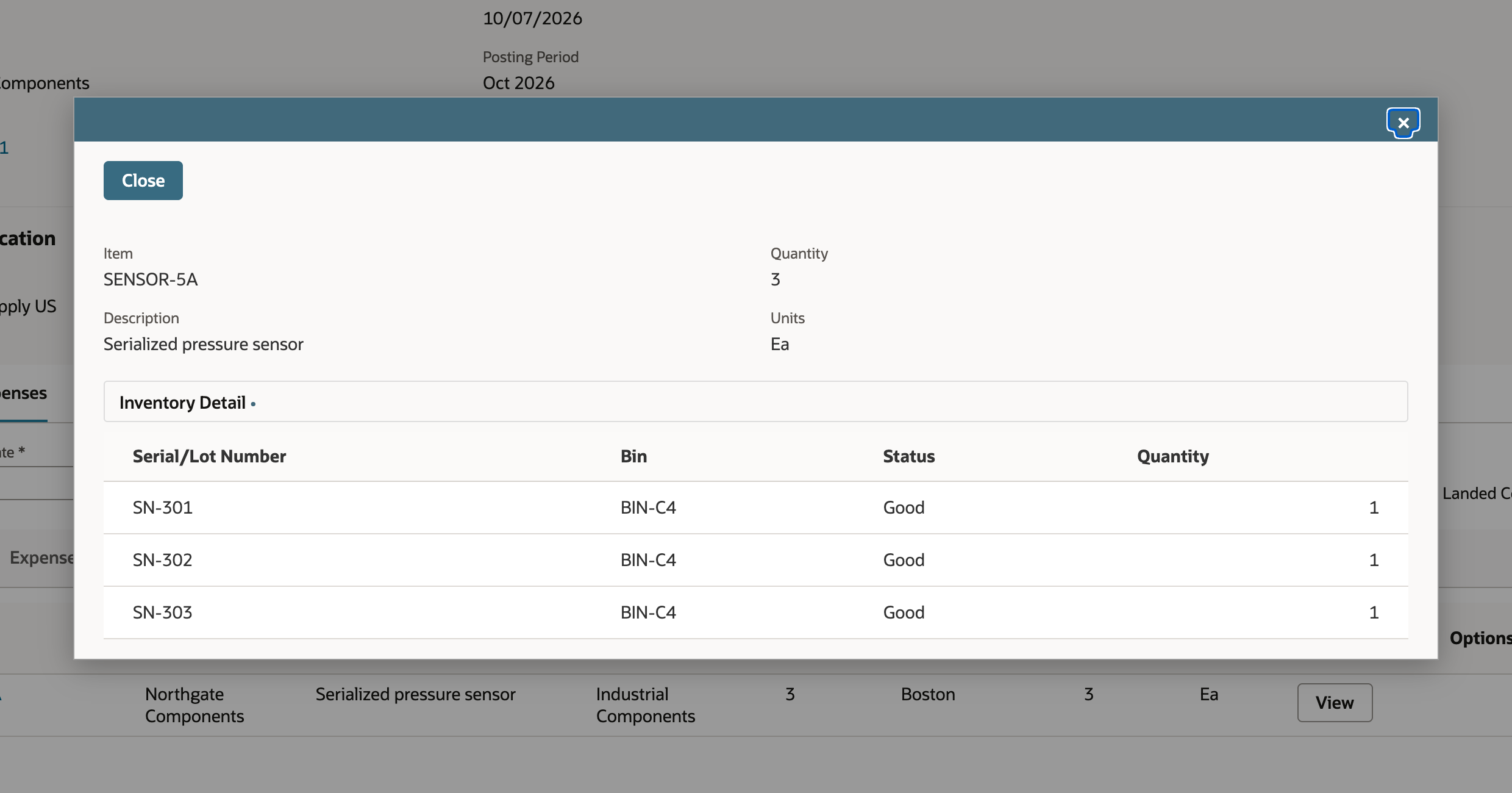Click the 10/07/2026 date value

click(x=532, y=18)
